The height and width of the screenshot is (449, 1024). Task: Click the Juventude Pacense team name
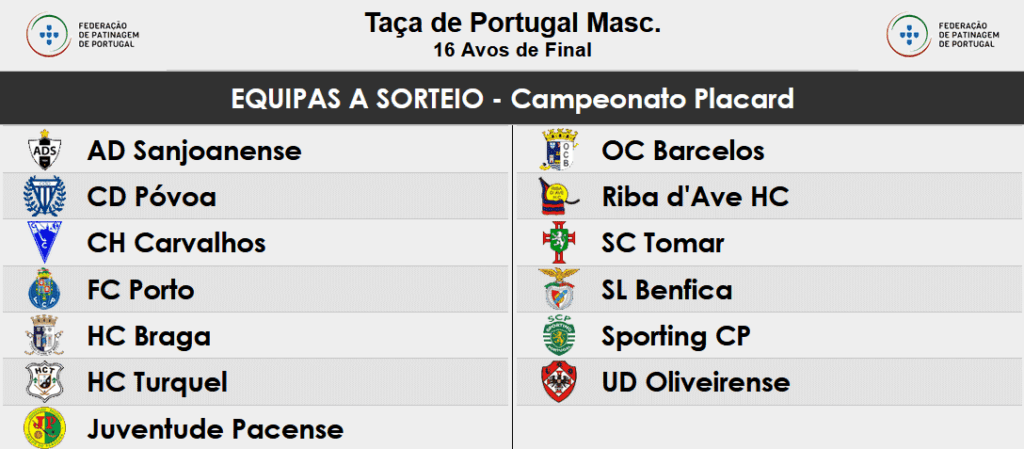[215, 429]
